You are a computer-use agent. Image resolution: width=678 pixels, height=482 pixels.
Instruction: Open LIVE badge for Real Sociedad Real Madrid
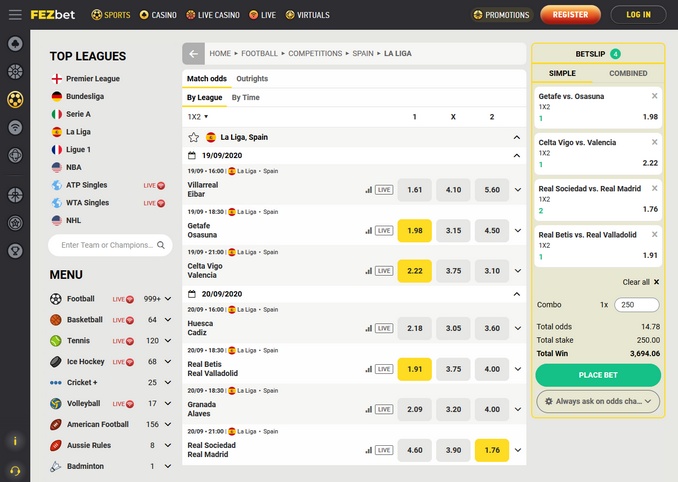pos(384,450)
